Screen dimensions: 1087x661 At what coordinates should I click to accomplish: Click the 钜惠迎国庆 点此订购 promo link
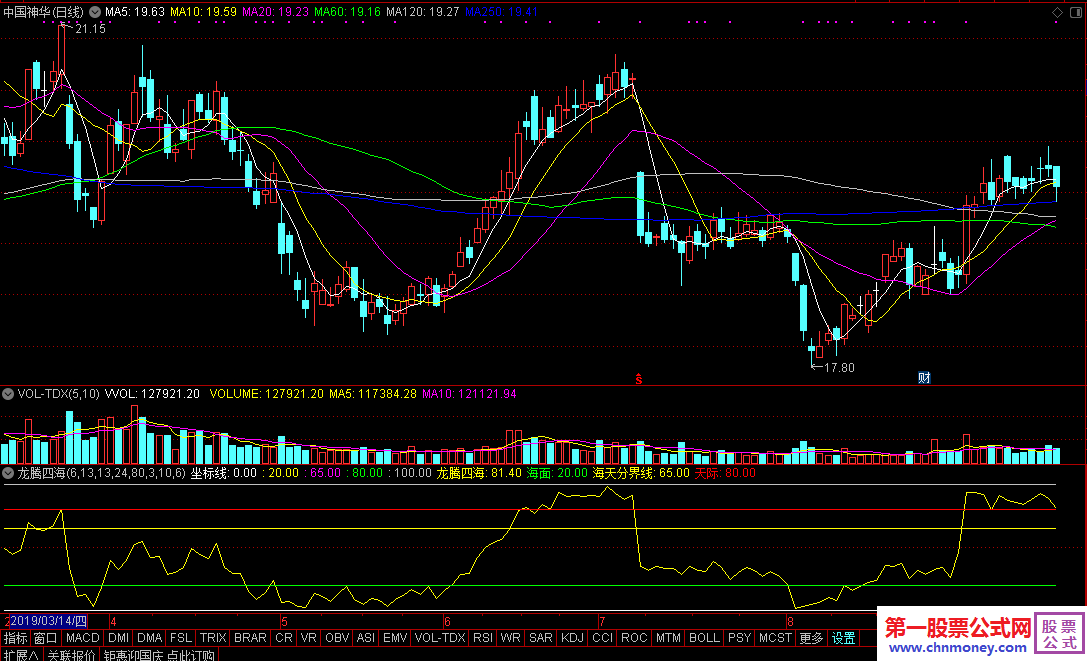click(x=159, y=655)
